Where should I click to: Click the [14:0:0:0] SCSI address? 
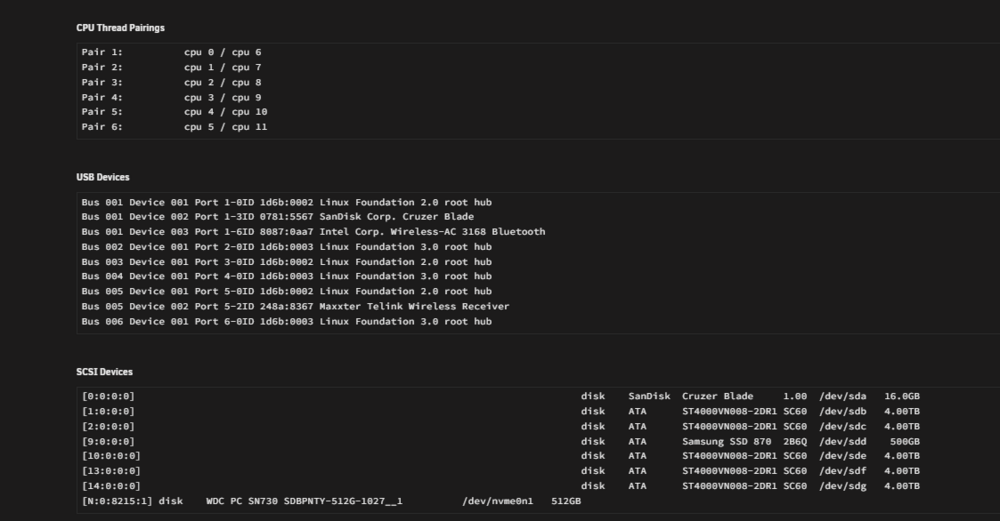pyautogui.click(x=111, y=487)
